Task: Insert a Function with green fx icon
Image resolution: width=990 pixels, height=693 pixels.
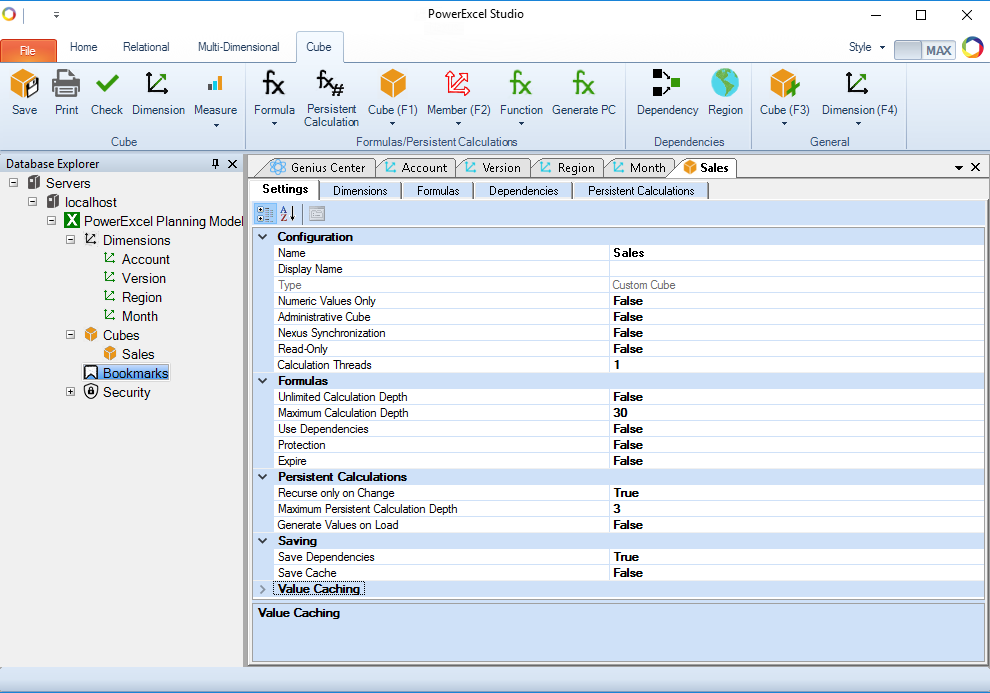Action: click(x=521, y=84)
